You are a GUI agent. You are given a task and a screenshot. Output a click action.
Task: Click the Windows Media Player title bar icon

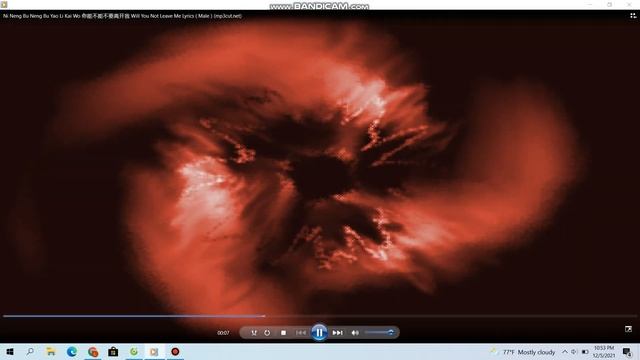click(4, 4)
